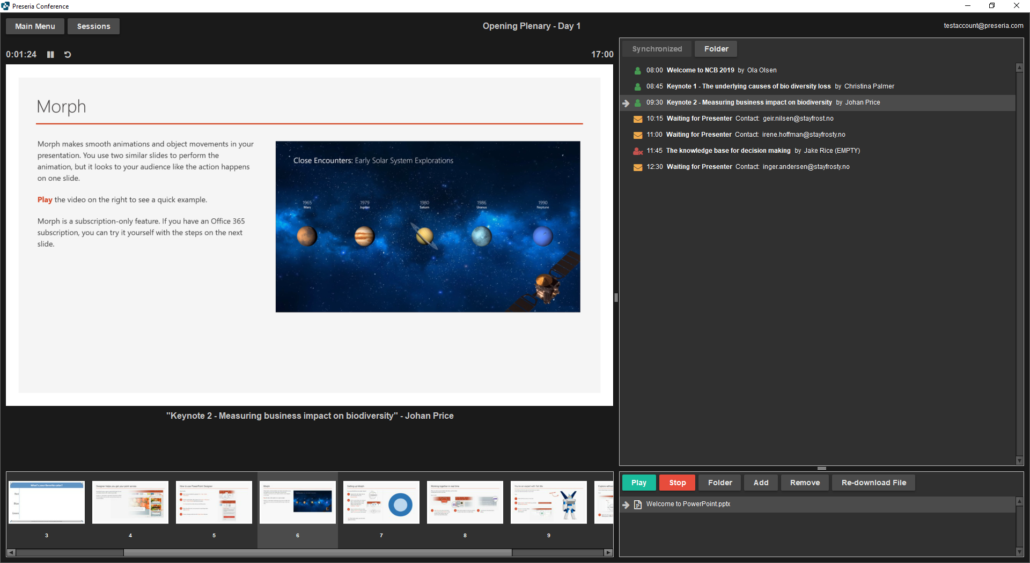Click the Remove button
The height and width of the screenshot is (563, 1030).
804,483
